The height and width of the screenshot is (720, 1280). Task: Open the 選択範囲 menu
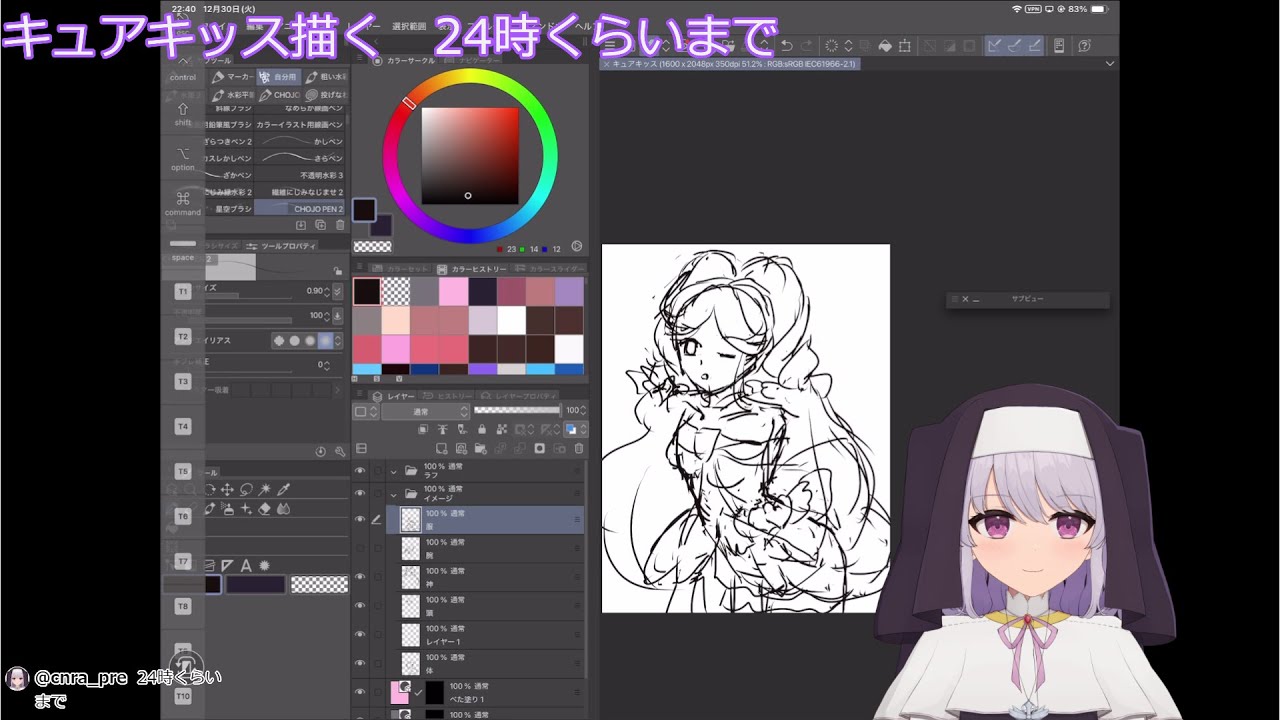tap(409, 26)
